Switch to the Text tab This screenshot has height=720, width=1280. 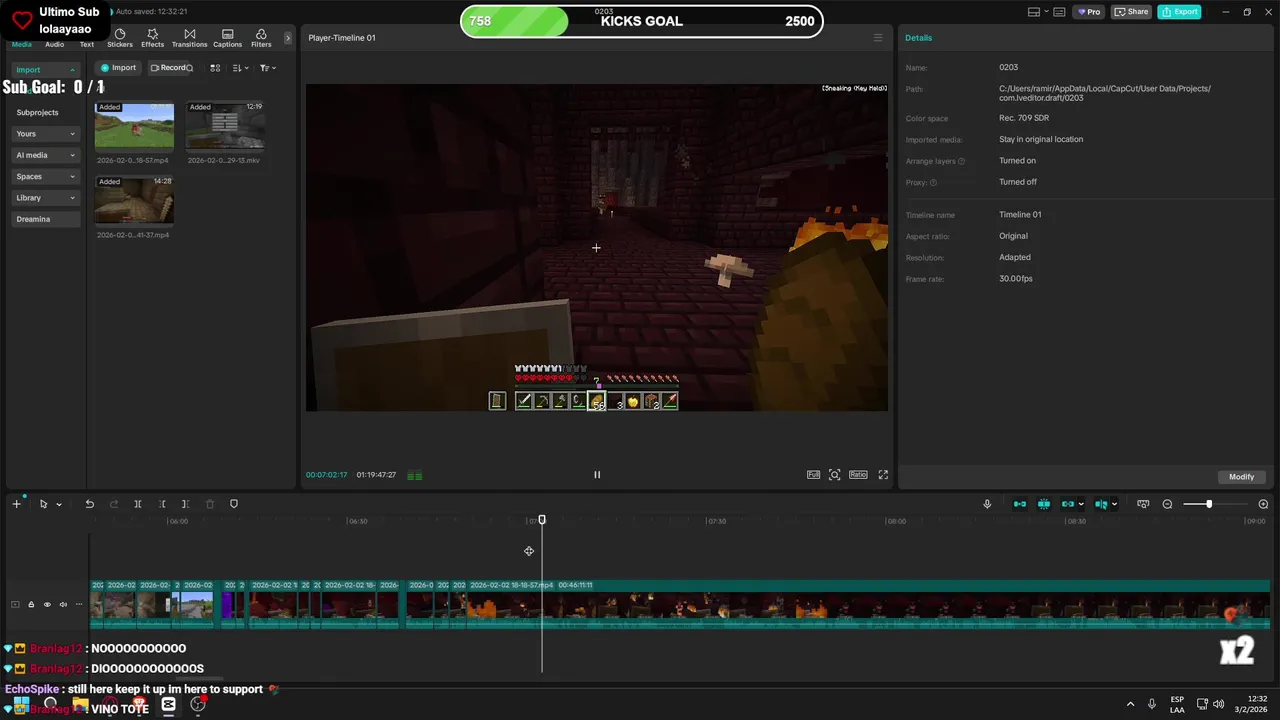pyautogui.click(x=87, y=44)
